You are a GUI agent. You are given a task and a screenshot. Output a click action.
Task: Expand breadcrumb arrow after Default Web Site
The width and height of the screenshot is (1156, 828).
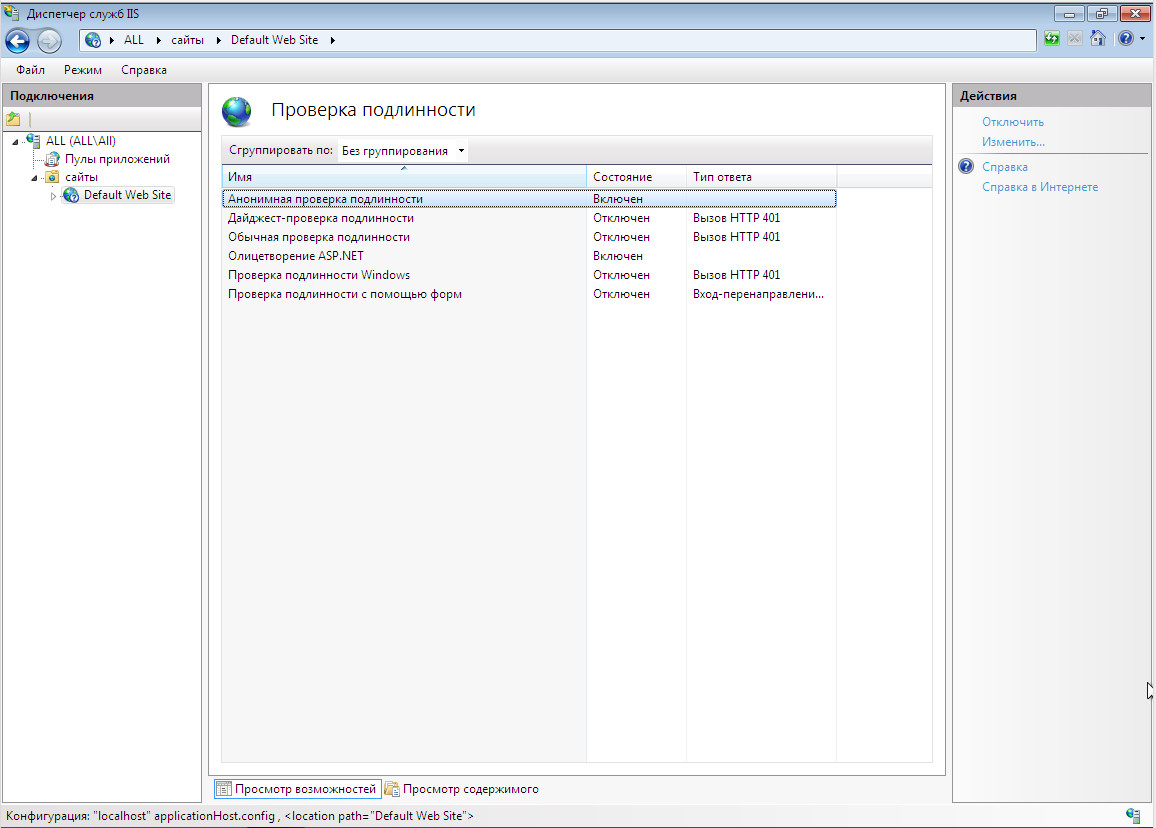point(332,40)
